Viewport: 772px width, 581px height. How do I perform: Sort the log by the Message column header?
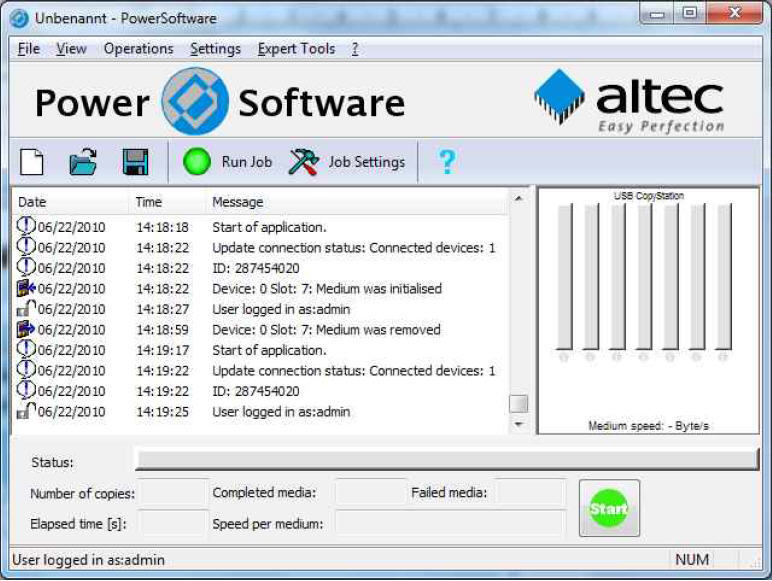coord(356,202)
